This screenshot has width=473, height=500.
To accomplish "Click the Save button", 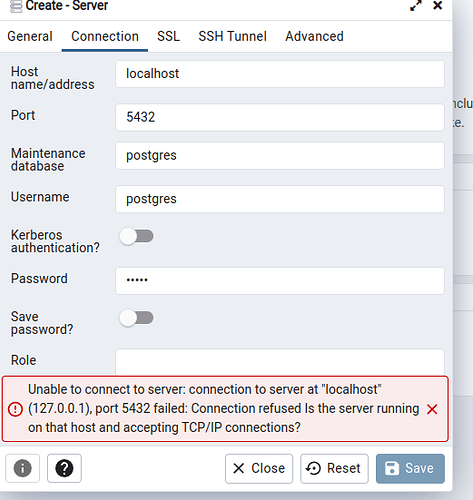I will tap(410, 468).
